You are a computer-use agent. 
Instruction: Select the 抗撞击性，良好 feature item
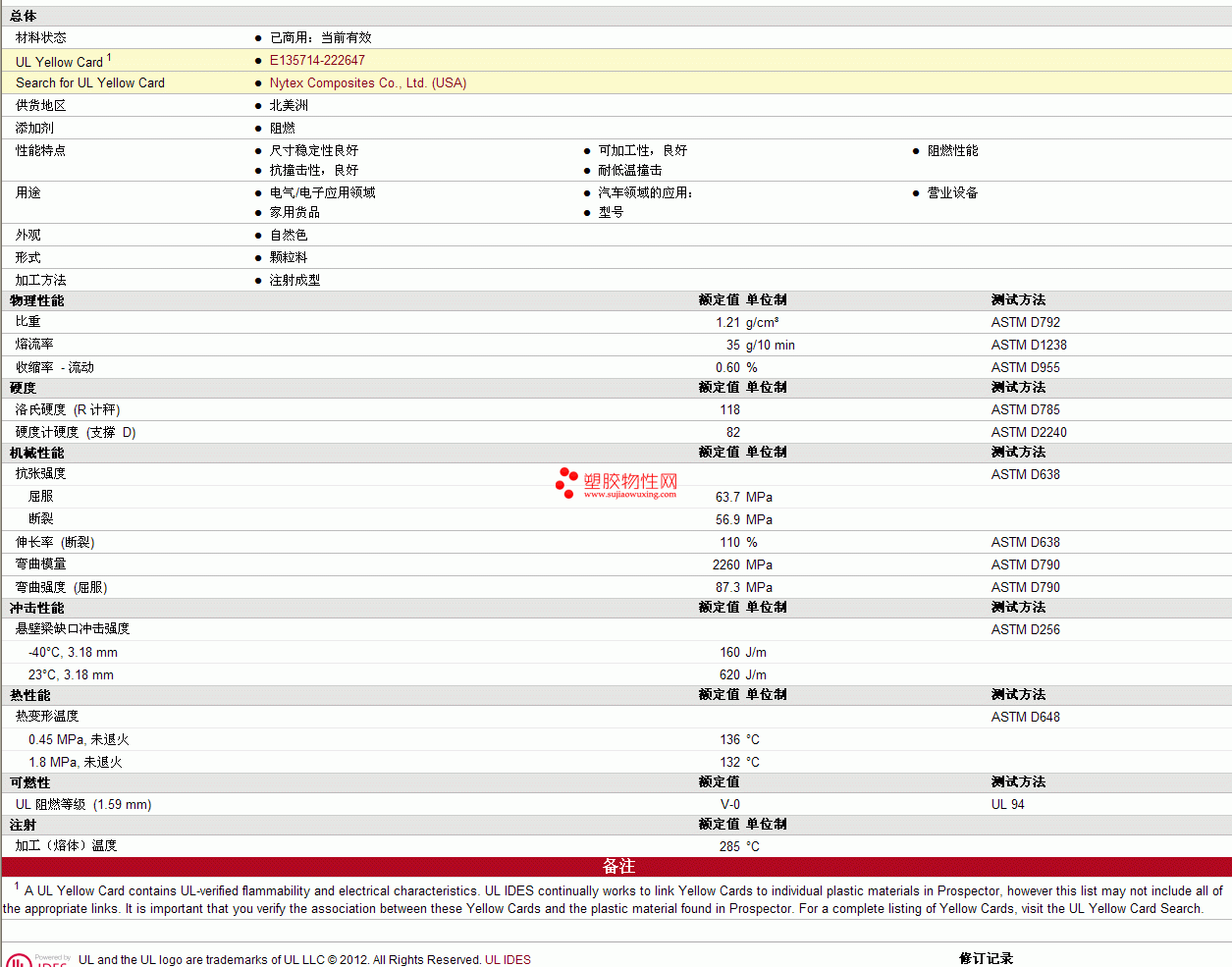314,170
